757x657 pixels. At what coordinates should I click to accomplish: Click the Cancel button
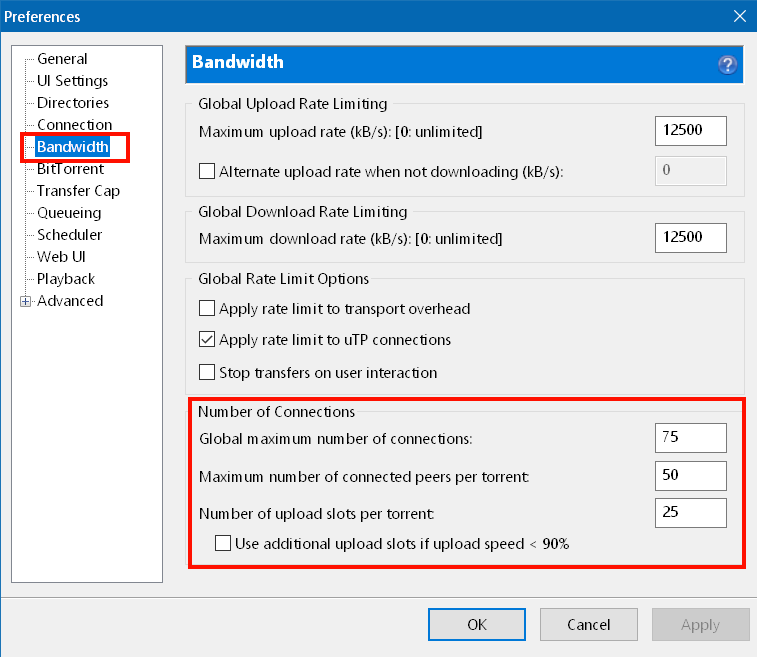click(x=588, y=624)
